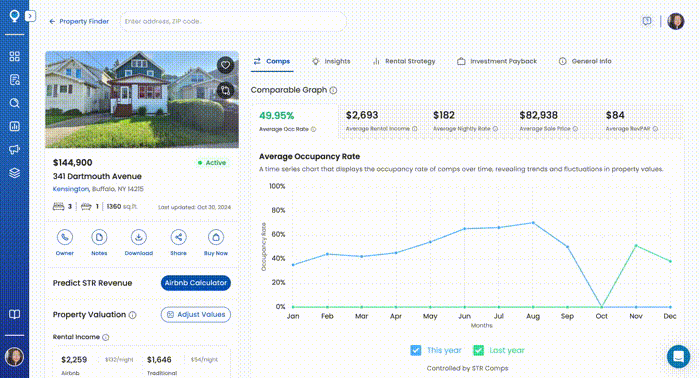Viewport: 700px width, 378px height.
Task: Click the lightbulb logo in the sidebar
Action: [14, 16]
